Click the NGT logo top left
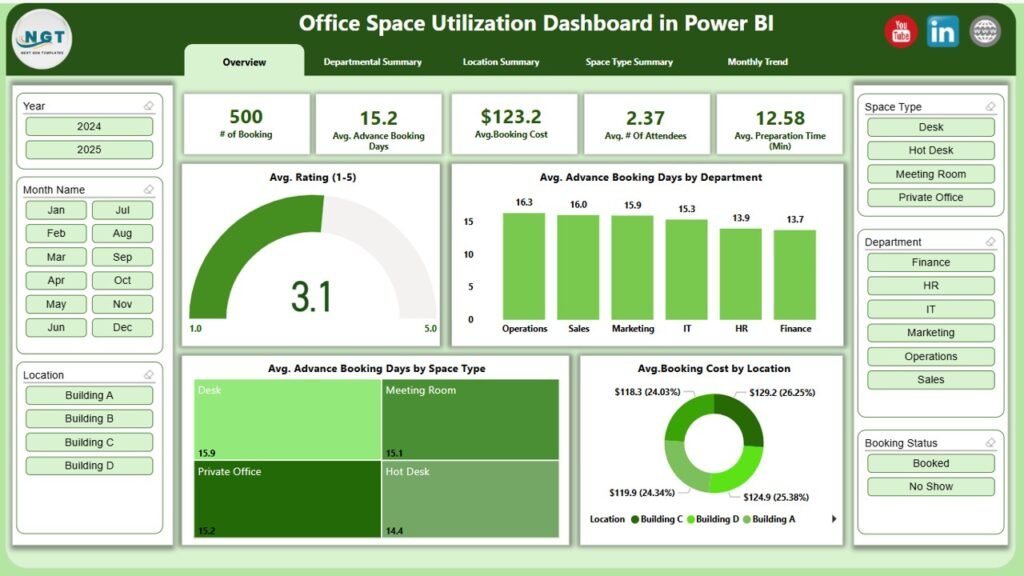 point(42,38)
